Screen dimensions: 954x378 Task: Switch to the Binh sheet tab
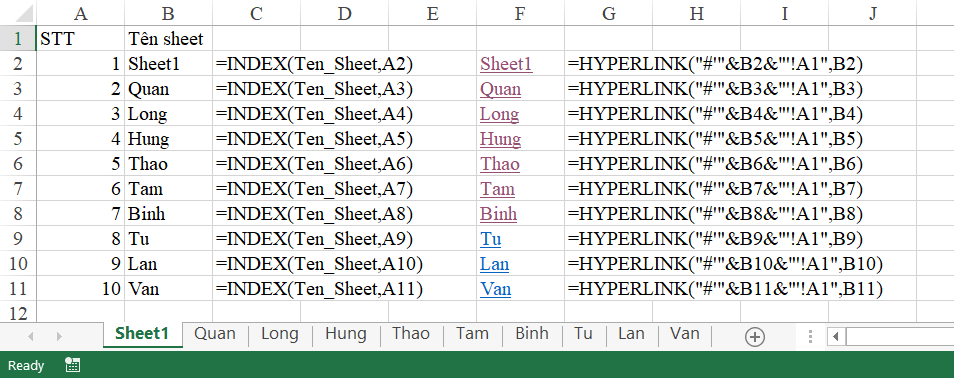[x=532, y=334]
